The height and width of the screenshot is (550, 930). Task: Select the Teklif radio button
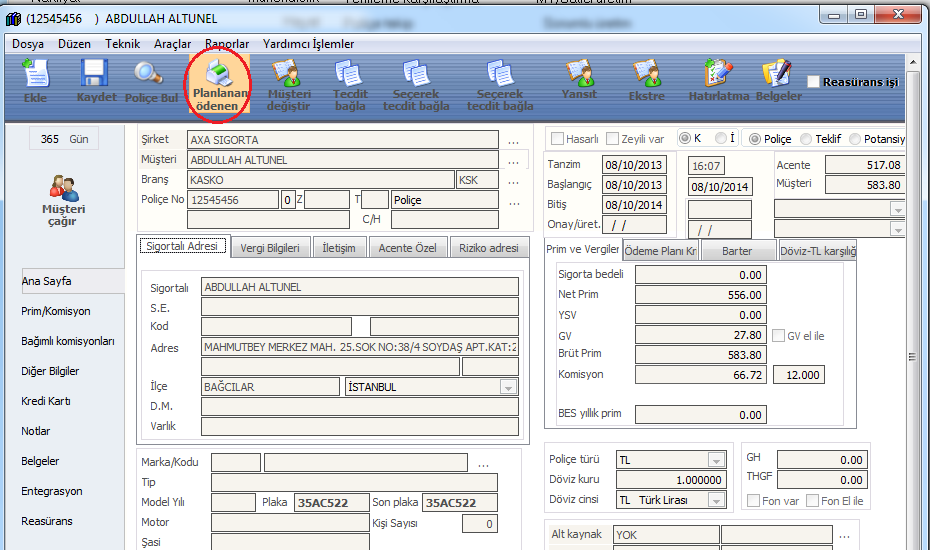tap(805, 139)
